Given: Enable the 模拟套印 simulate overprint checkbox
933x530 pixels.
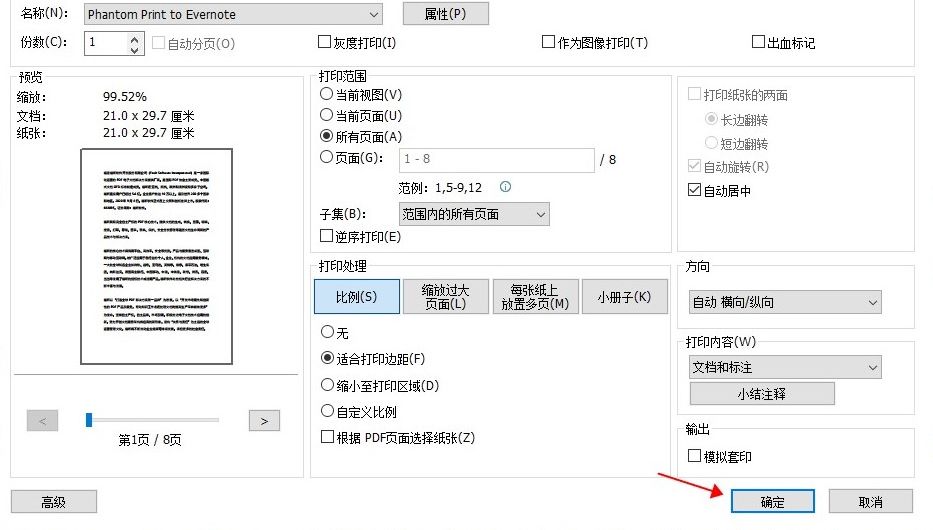Looking at the screenshot, I should pyautogui.click(x=694, y=456).
